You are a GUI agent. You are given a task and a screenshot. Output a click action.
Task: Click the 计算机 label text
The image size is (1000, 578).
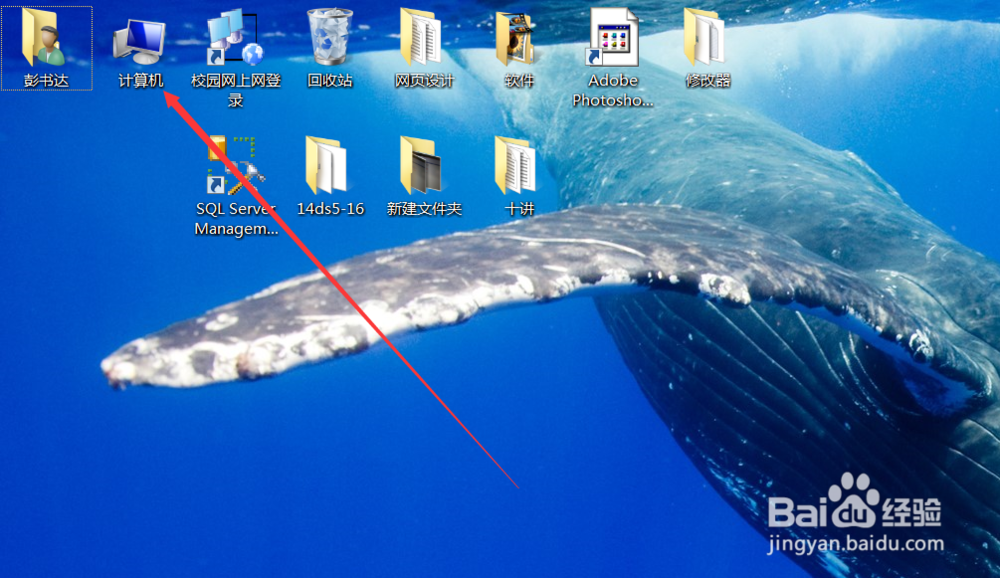pos(140,80)
